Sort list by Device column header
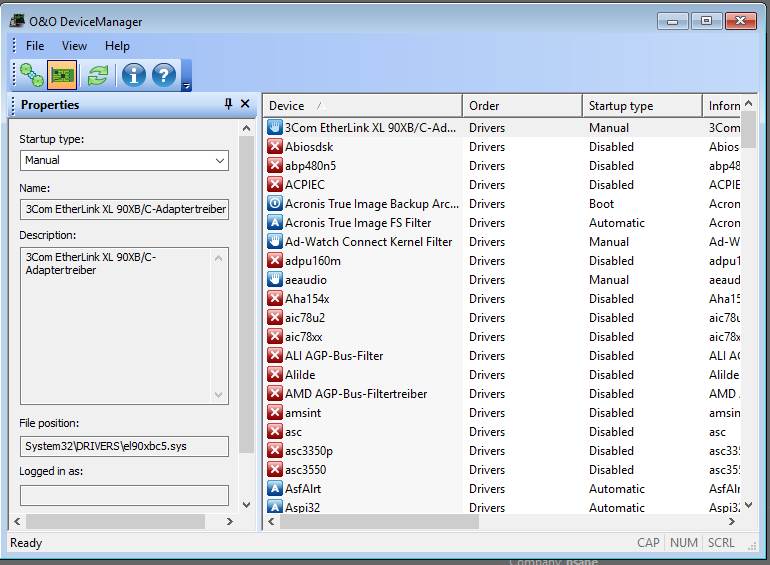The width and height of the screenshot is (770, 565). coord(362,106)
